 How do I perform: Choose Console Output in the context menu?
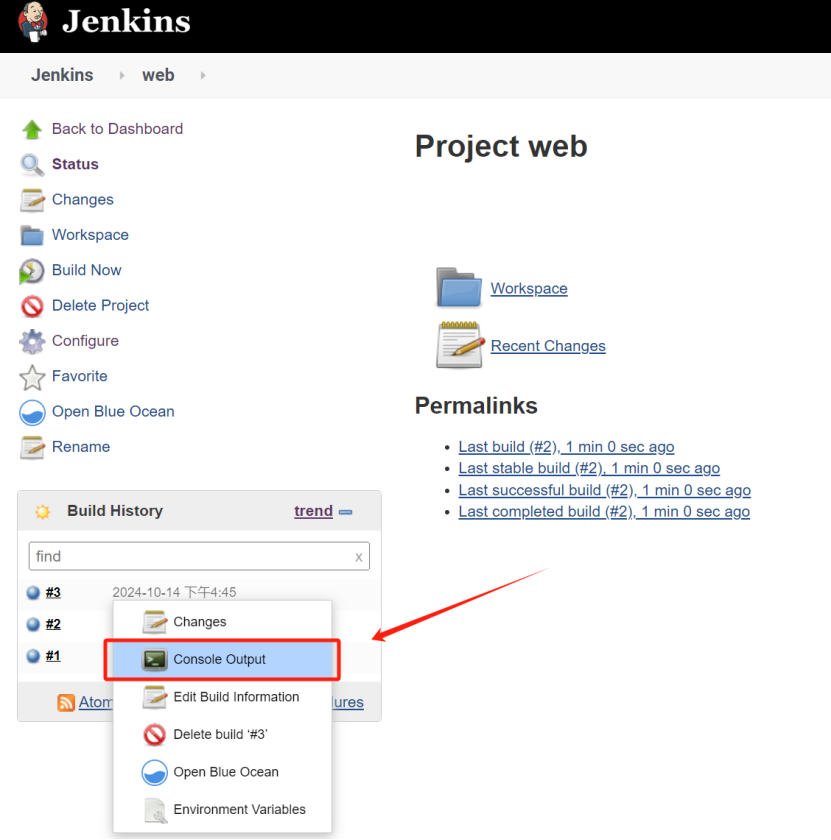[222, 659]
